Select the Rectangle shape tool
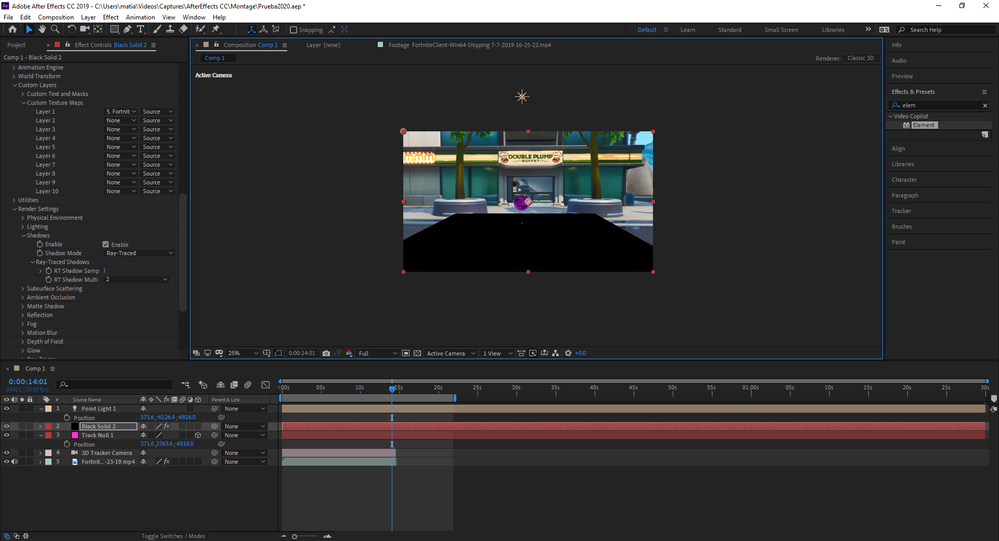Viewport: 999px width, 541px height. [x=114, y=29]
